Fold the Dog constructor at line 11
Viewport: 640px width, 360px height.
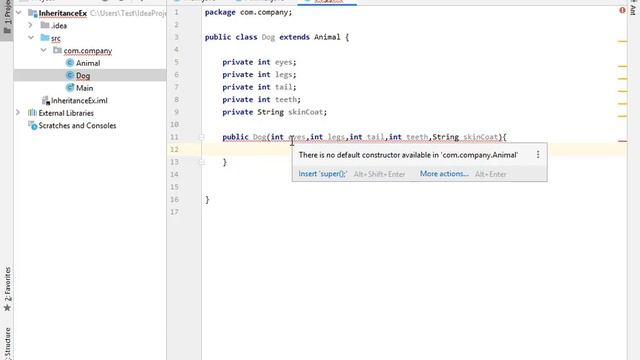click(202, 137)
